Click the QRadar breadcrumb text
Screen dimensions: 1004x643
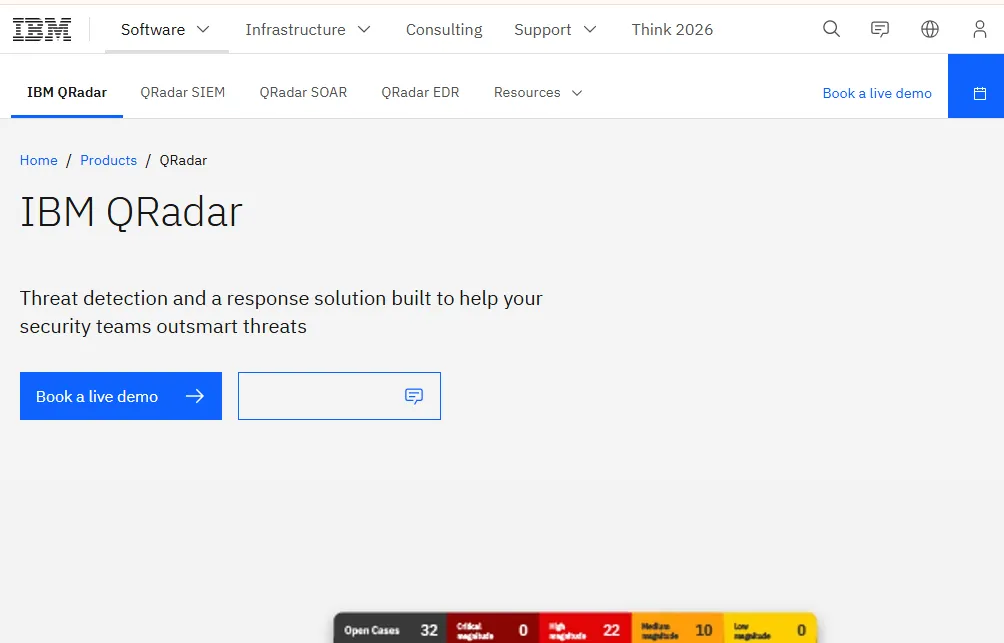(x=183, y=160)
